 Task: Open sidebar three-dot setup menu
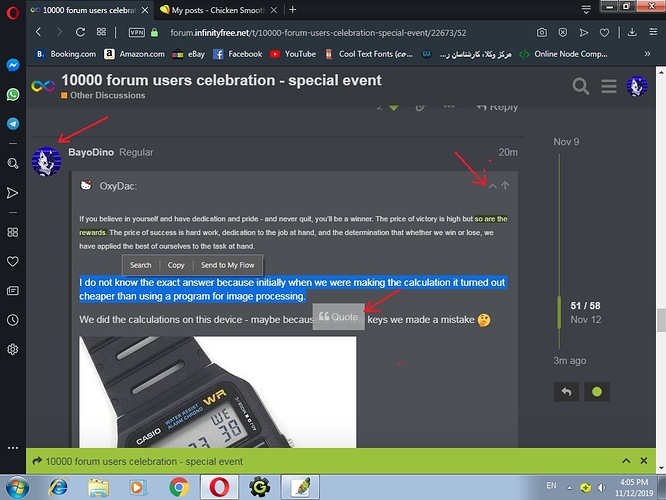(x=13, y=448)
